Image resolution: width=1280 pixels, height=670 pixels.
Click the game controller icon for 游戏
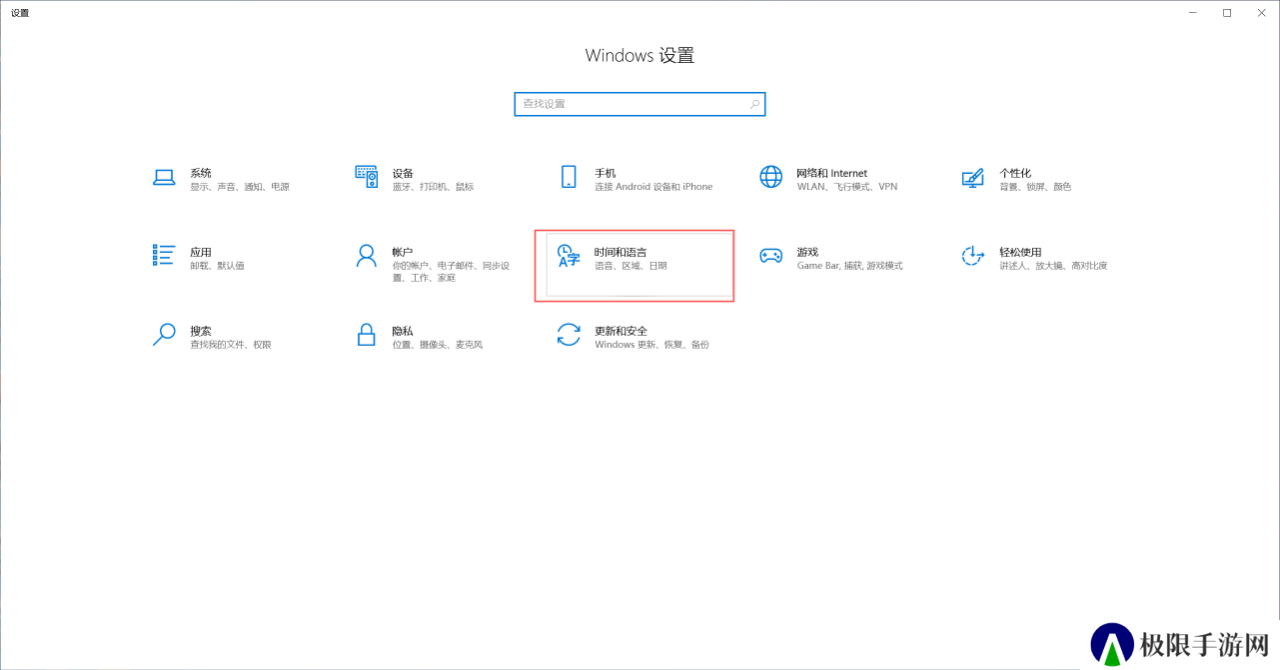[771, 256]
